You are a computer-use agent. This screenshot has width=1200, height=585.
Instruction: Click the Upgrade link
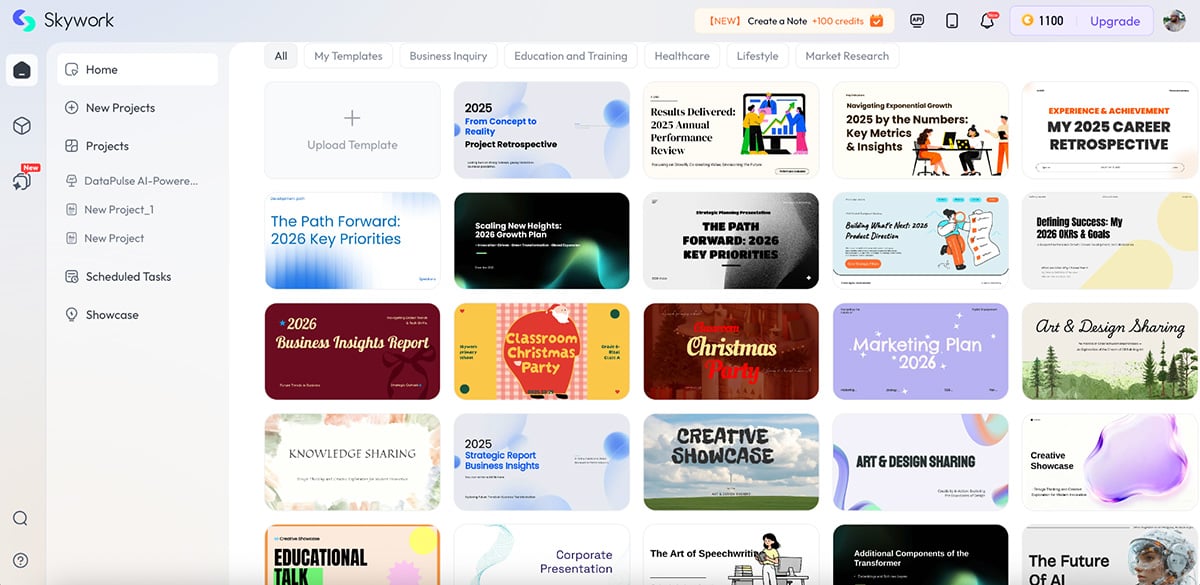pos(1116,20)
